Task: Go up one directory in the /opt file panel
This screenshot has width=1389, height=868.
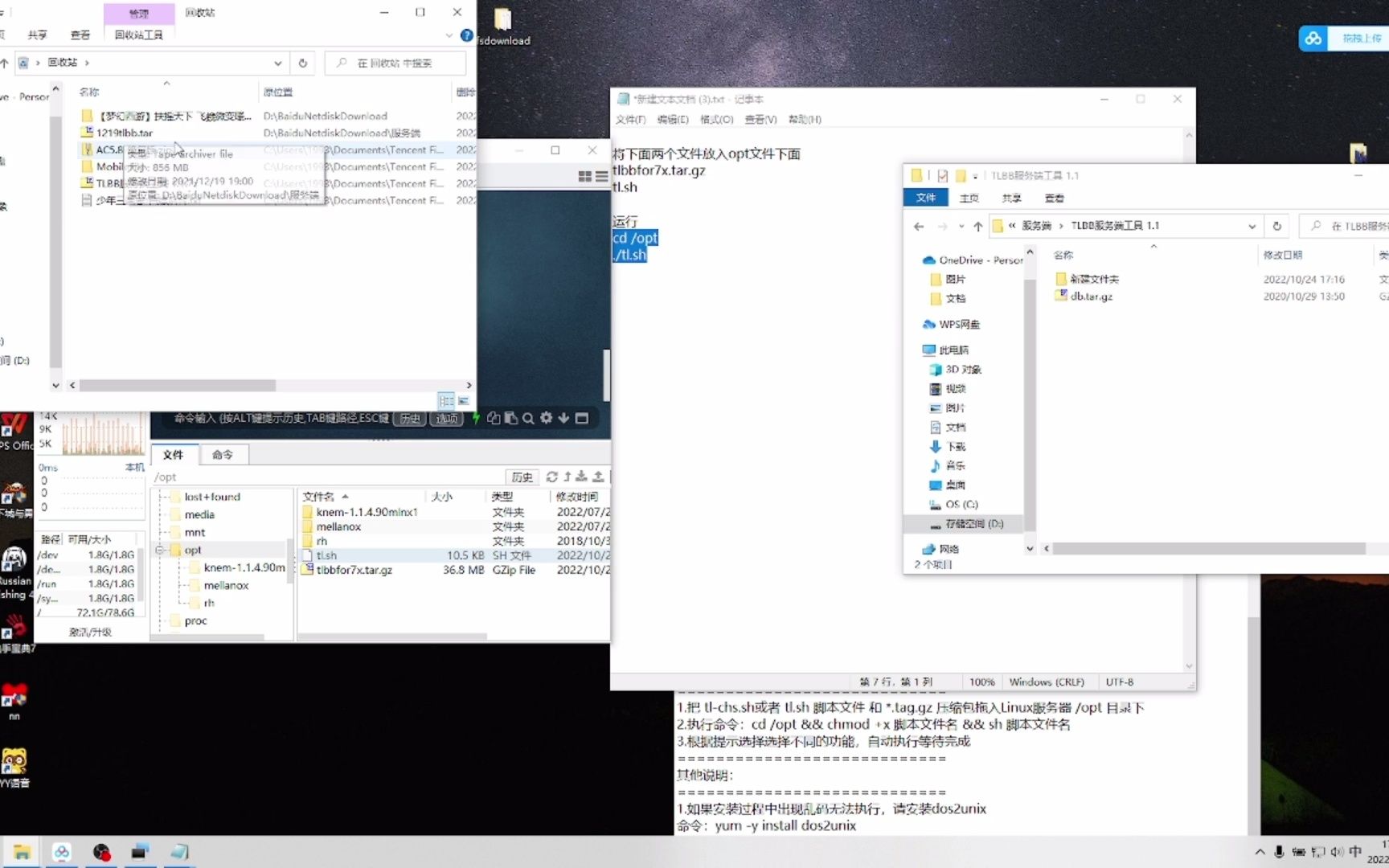Action: click(567, 477)
